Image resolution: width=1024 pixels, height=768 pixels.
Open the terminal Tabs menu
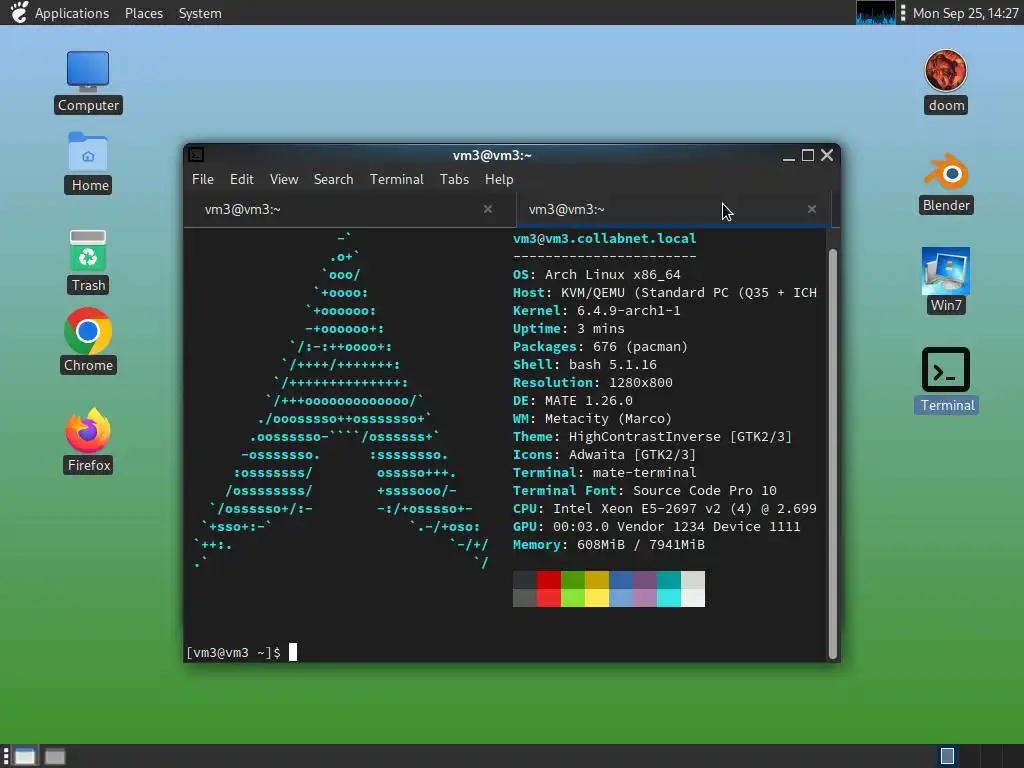[x=454, y=179]
